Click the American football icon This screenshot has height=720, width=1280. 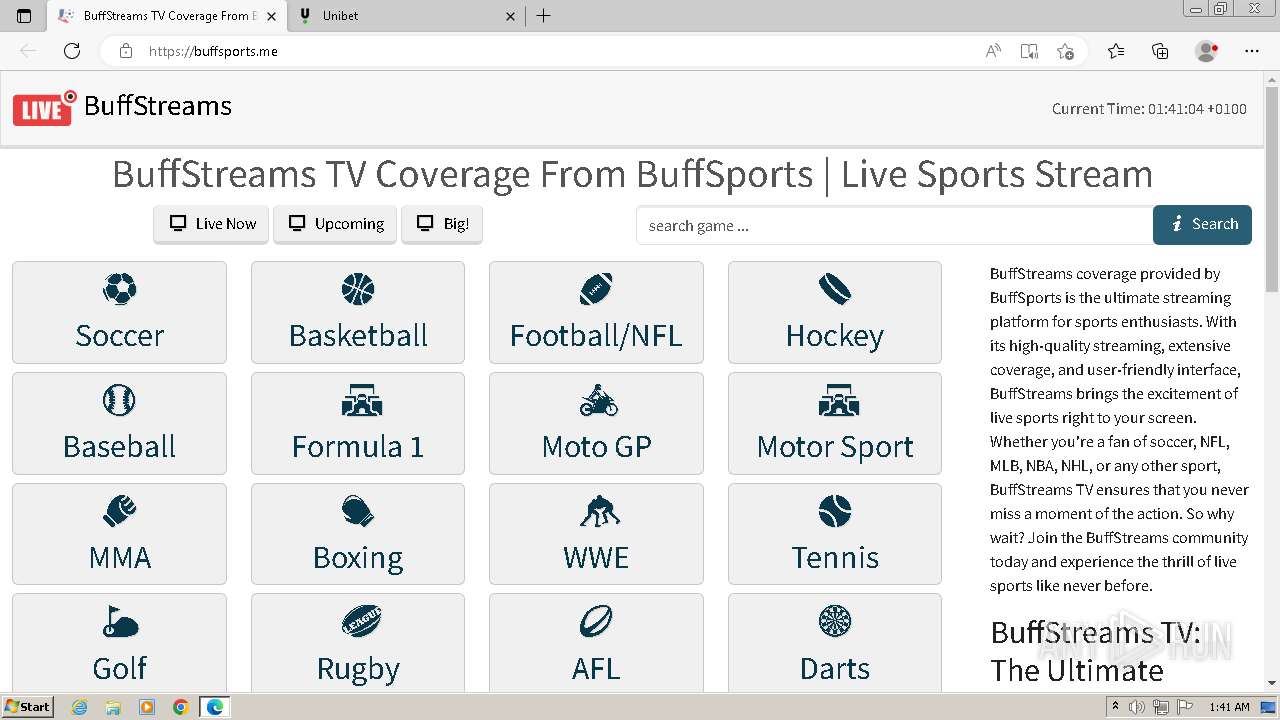[596, 290]
